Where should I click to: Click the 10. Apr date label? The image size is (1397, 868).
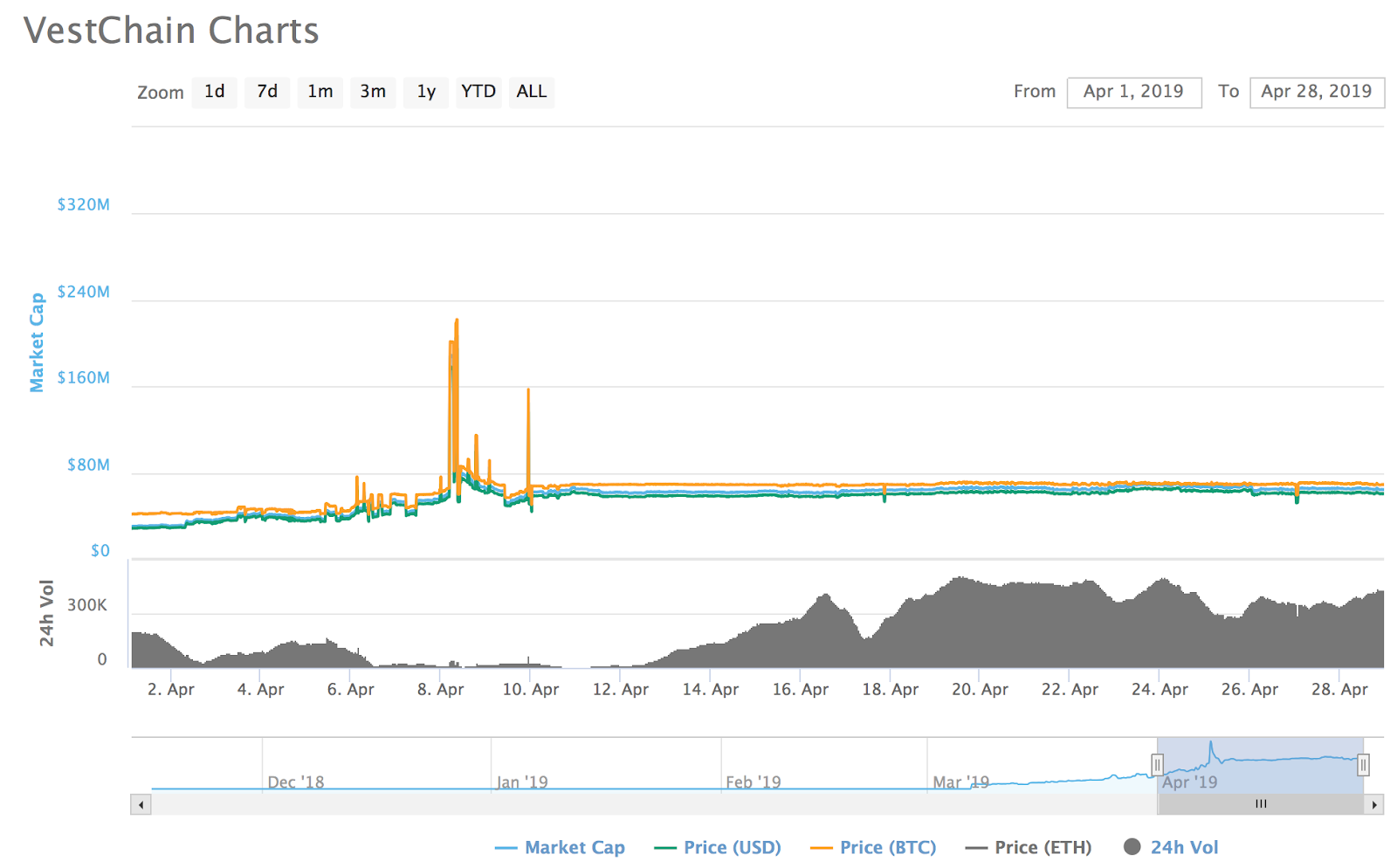[x=531, y=689]
